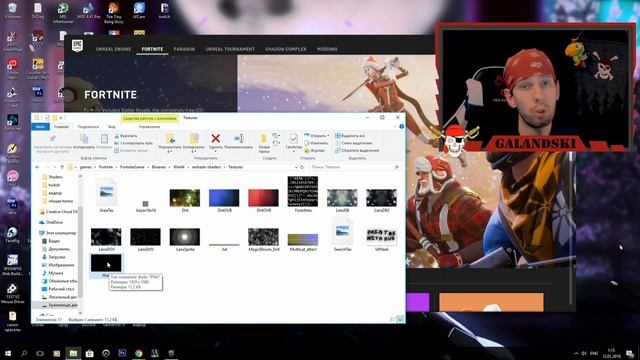Screen dimensions: 640x360
Task: Switch to the Home ribbon tab
Action: (61, 127)
